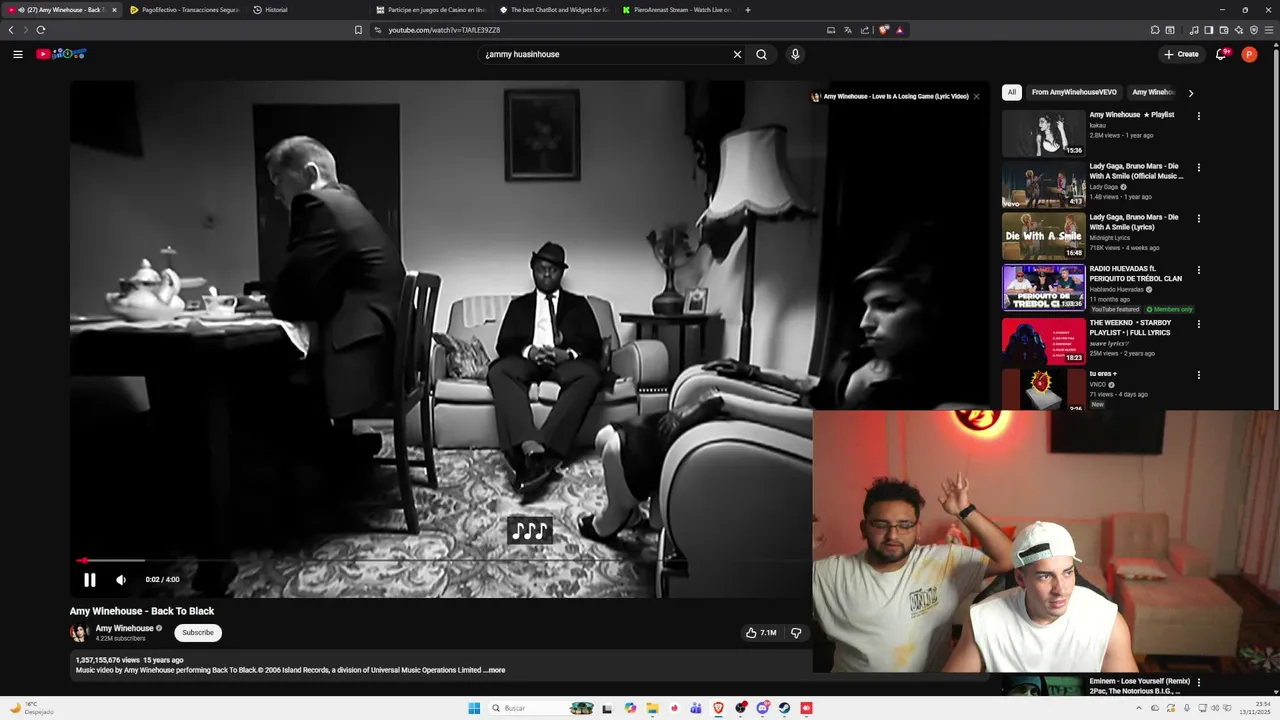The width and height of the screenshot is (1280, 720).
Task: Go to YouTube home via logo
Action: click(x=61, y=54)
